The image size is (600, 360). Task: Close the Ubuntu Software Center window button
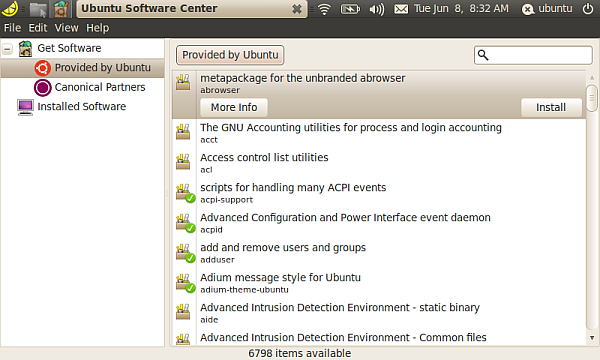point(297,9)
